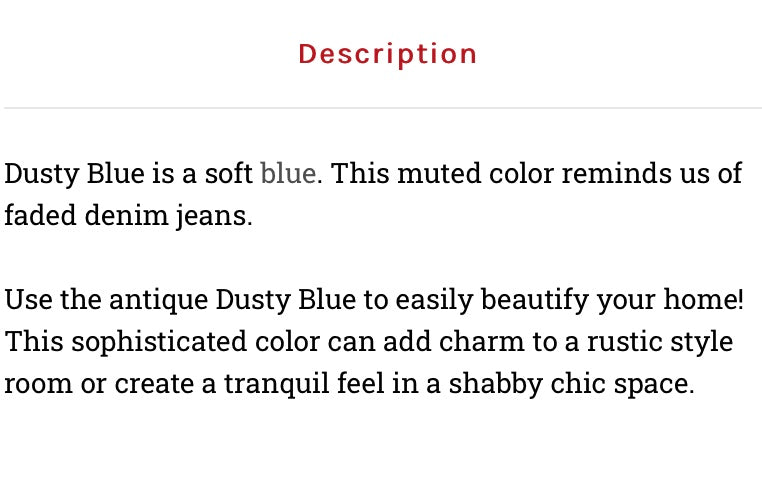The height and width of the screenshot is (492, 762).
Task: Click 'This muted color reminds us of'
Action: tap(536, 173)
